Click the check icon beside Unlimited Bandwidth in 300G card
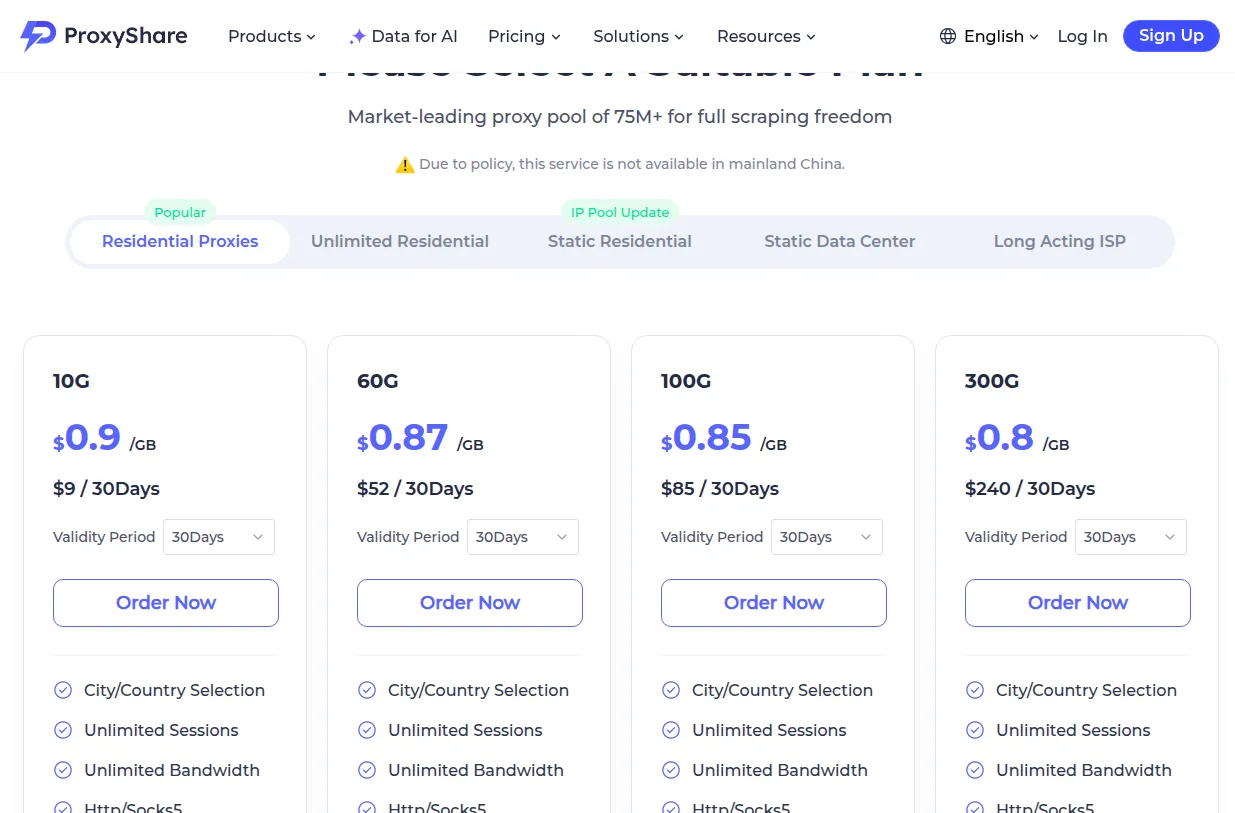1235x813 pixels. coord(975,770)
